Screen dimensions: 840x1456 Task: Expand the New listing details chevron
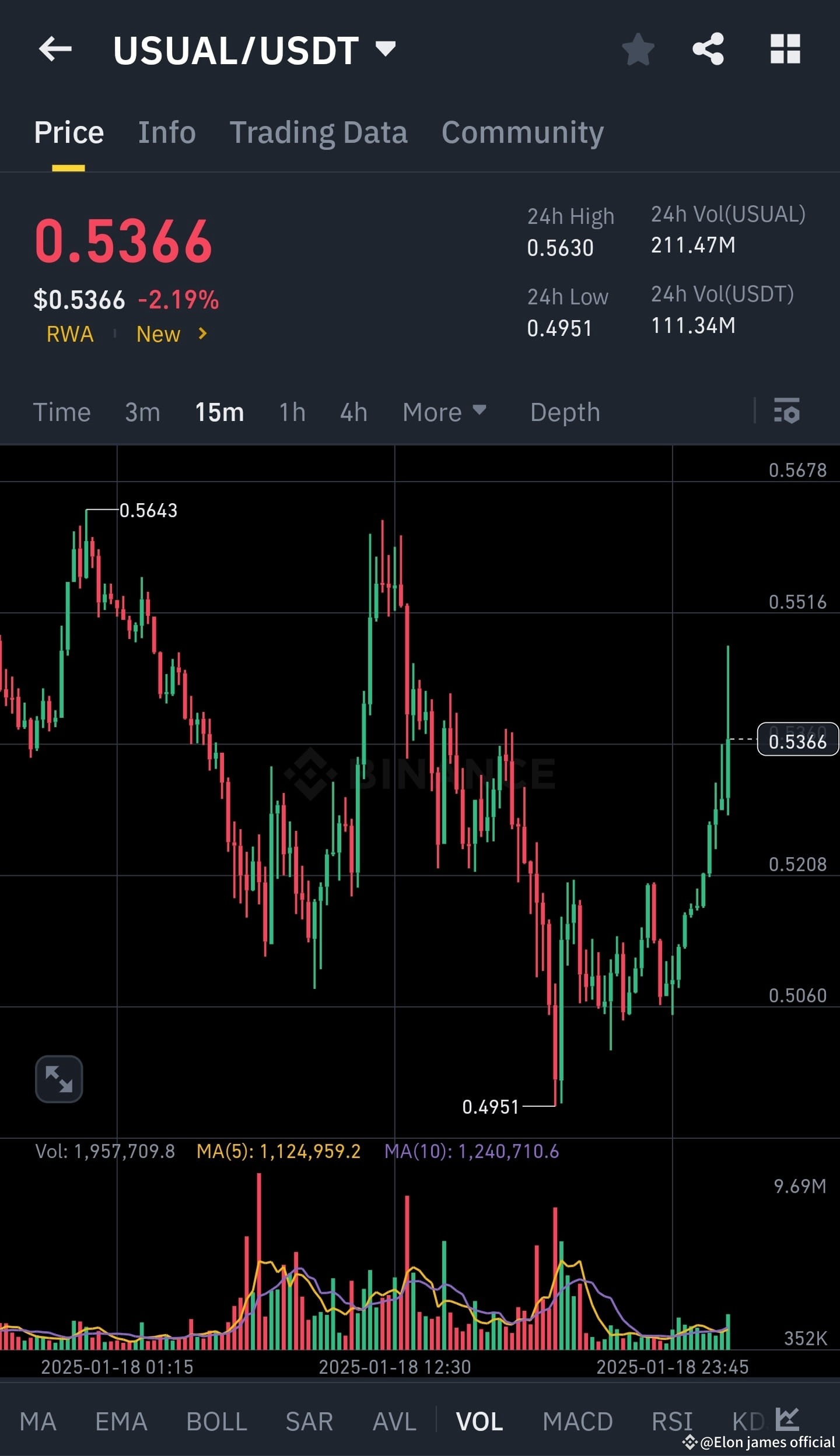coord(202,334)
